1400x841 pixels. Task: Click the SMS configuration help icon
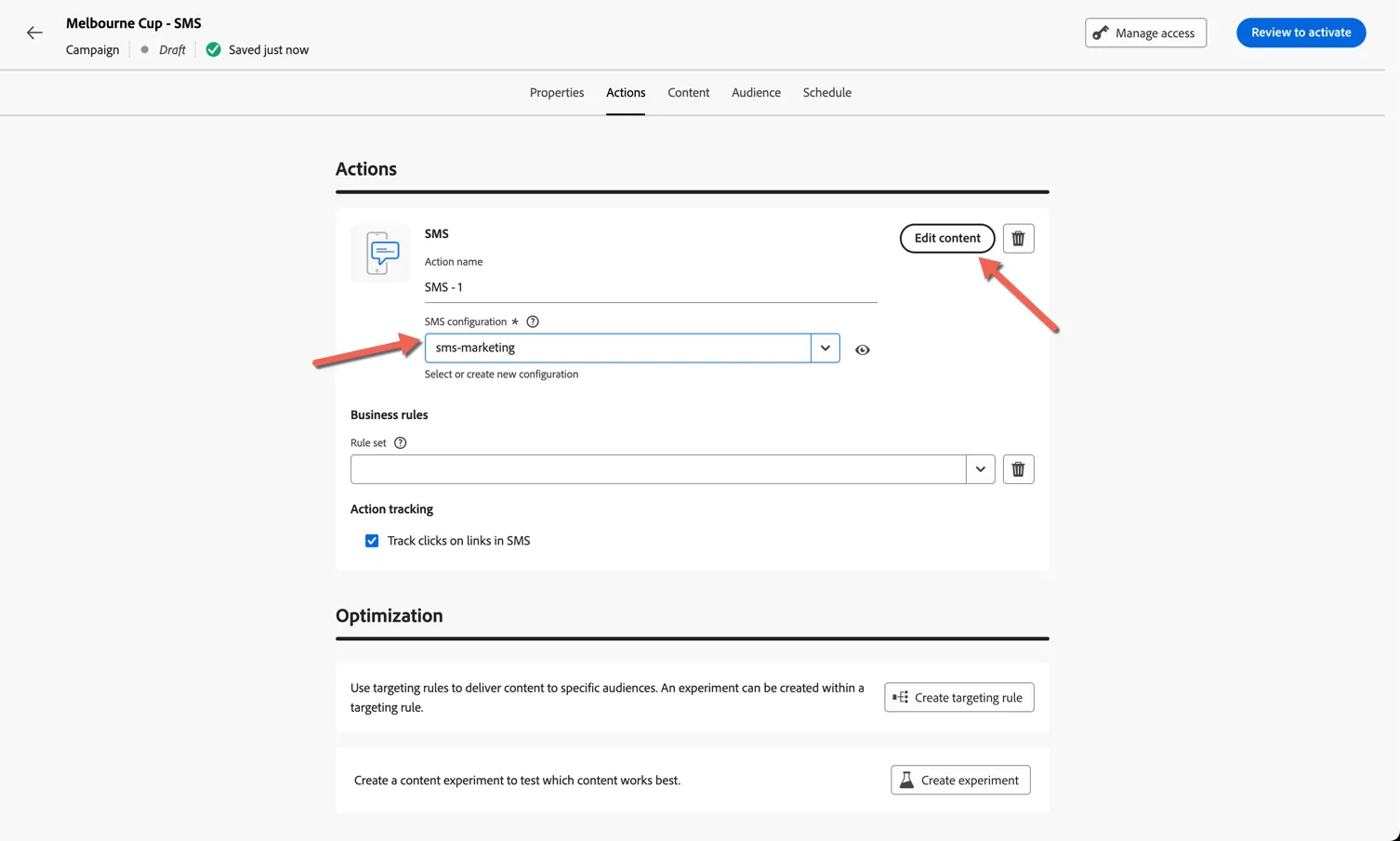coord(533,322)
